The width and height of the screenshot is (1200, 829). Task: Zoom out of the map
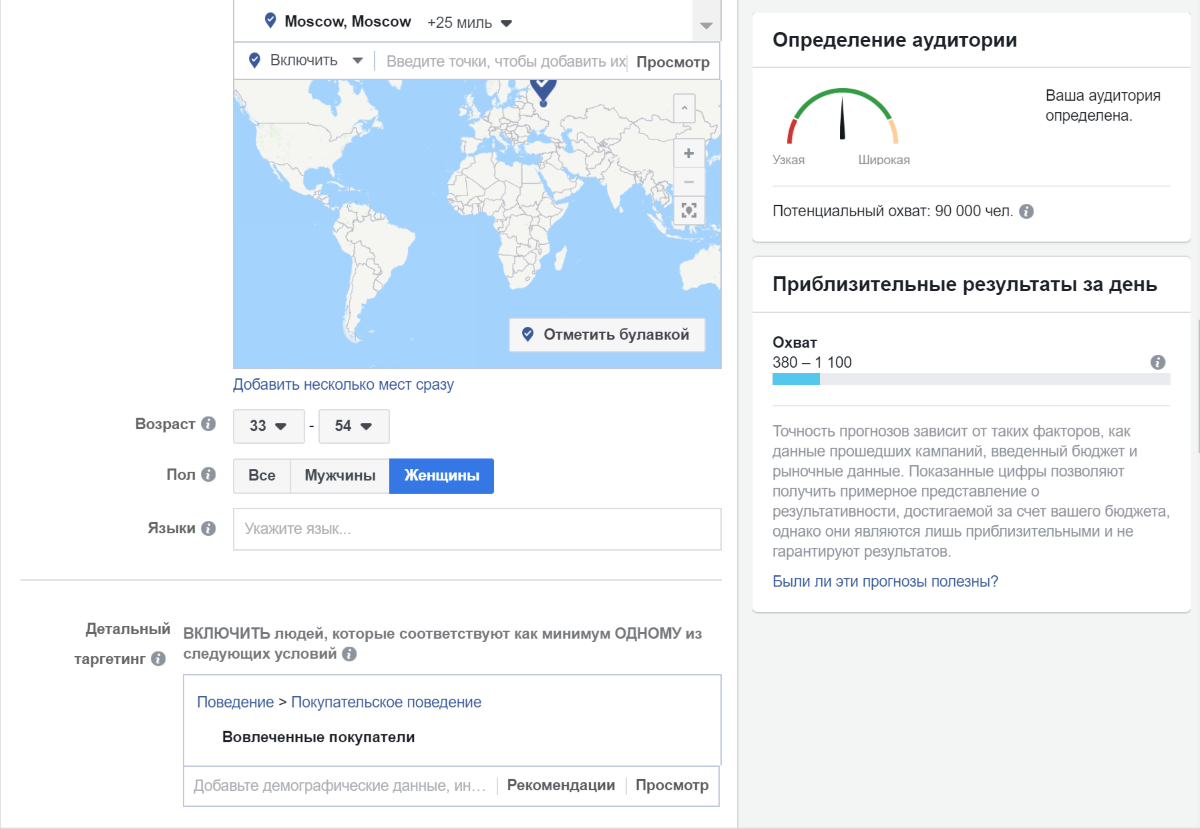coord(688,181)
